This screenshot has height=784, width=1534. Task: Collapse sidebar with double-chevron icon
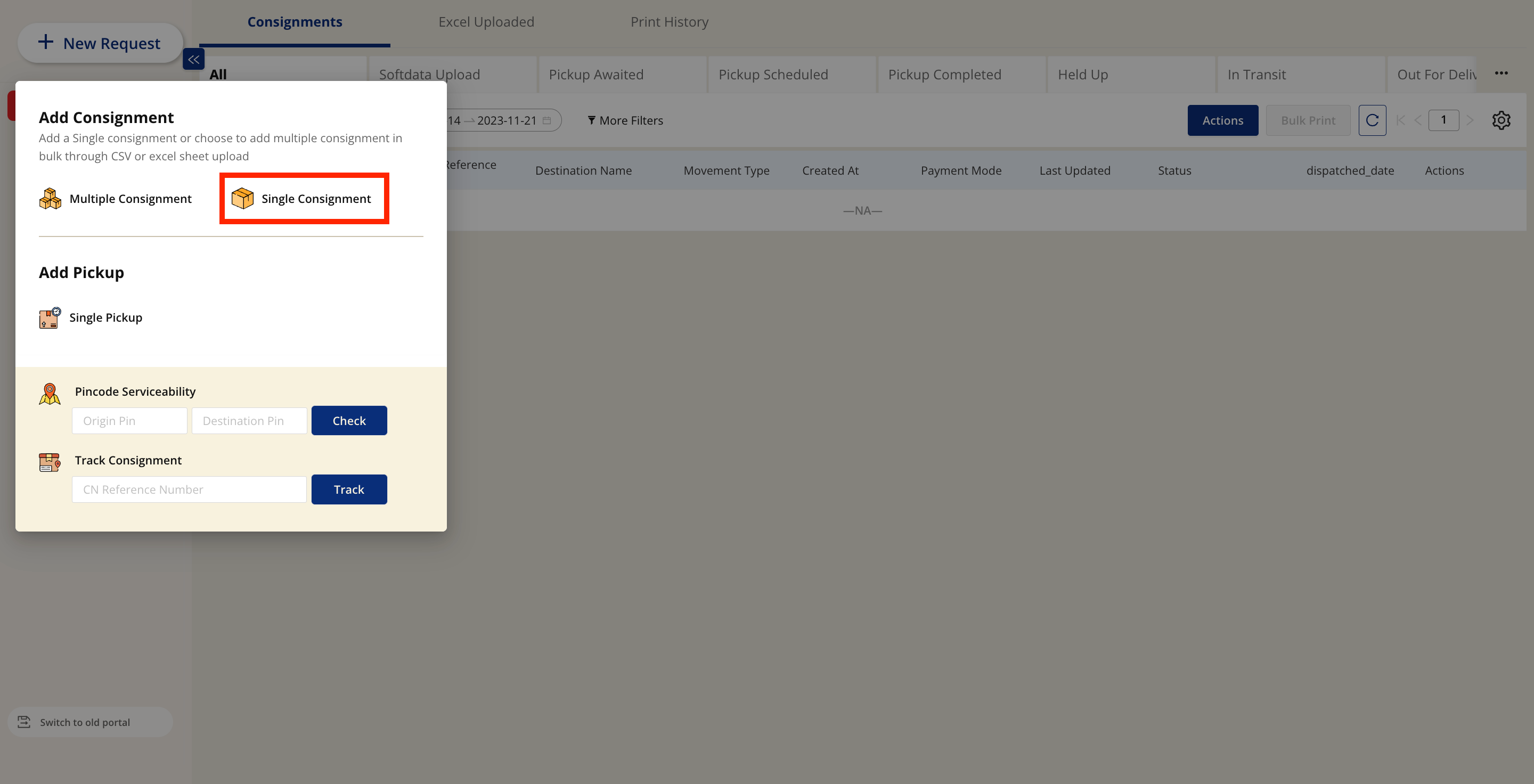click(193, 60)
